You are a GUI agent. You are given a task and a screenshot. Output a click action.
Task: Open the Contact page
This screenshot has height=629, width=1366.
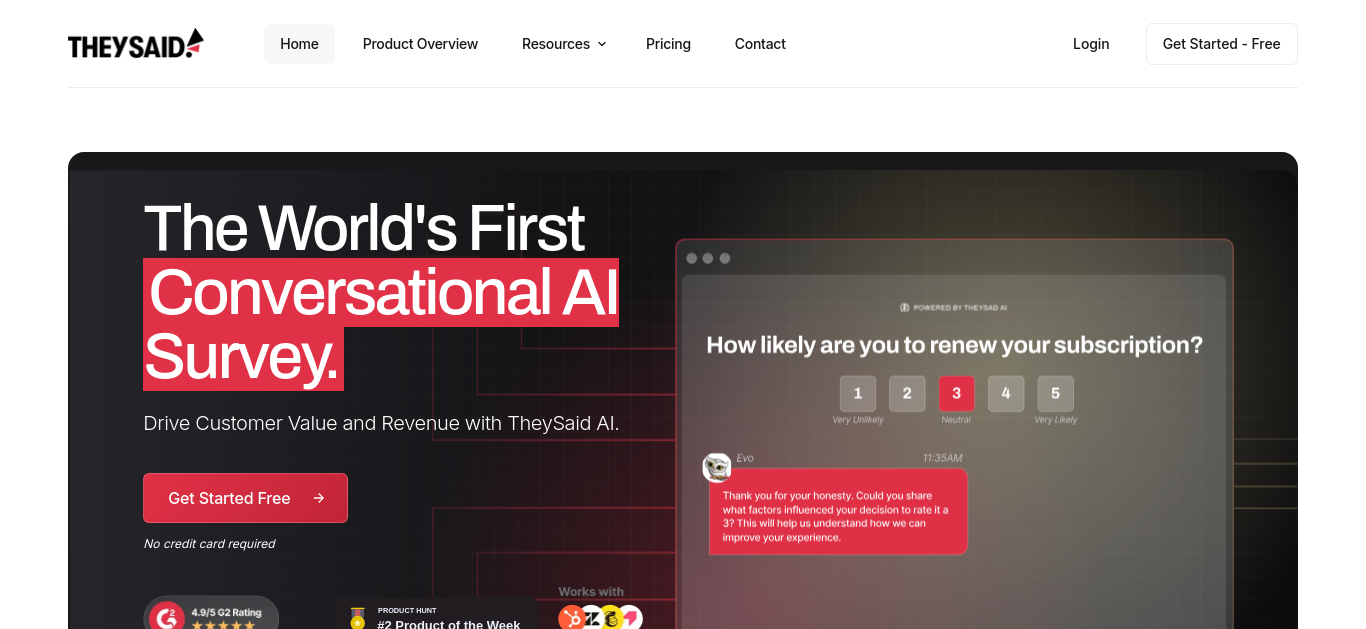(x=760, y=44)
